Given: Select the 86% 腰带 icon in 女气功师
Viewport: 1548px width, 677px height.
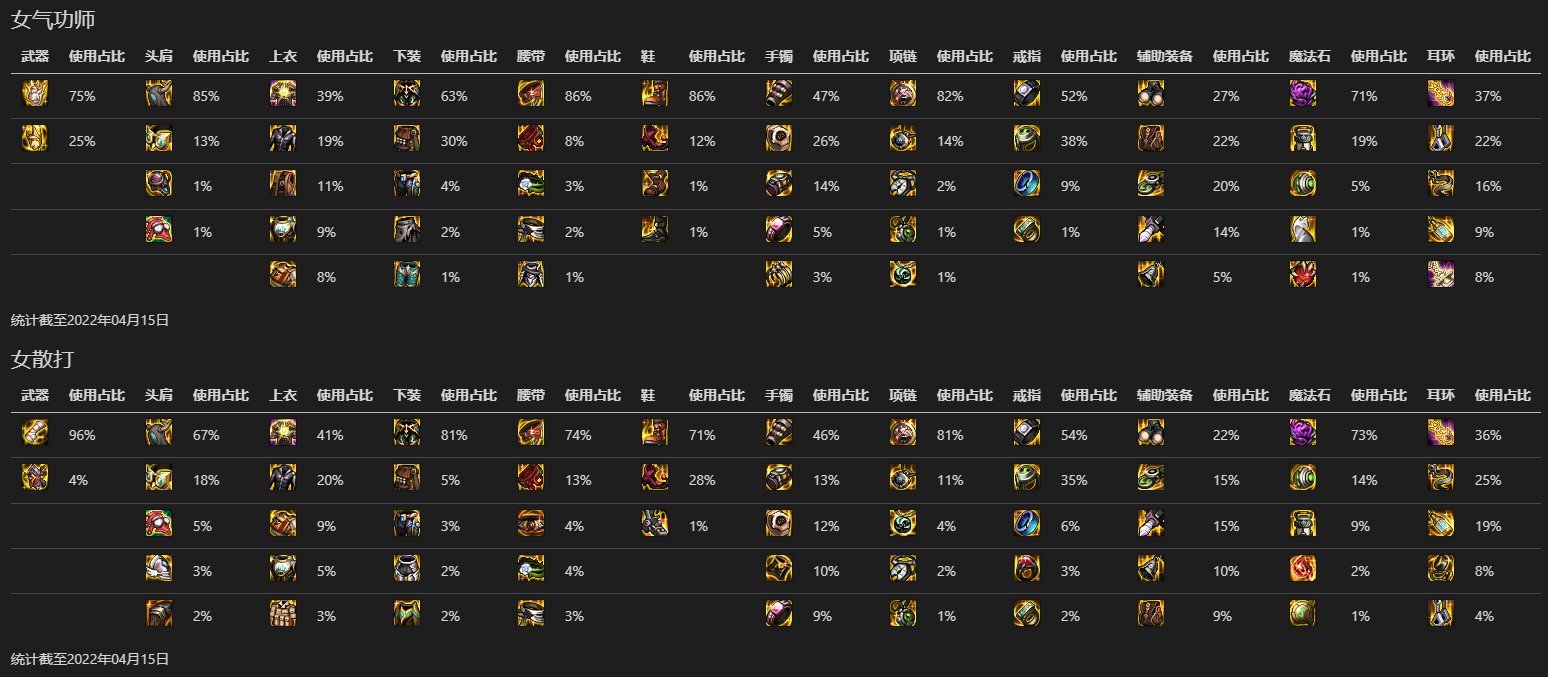Looking at the screenshot, I should click(531, 95).
